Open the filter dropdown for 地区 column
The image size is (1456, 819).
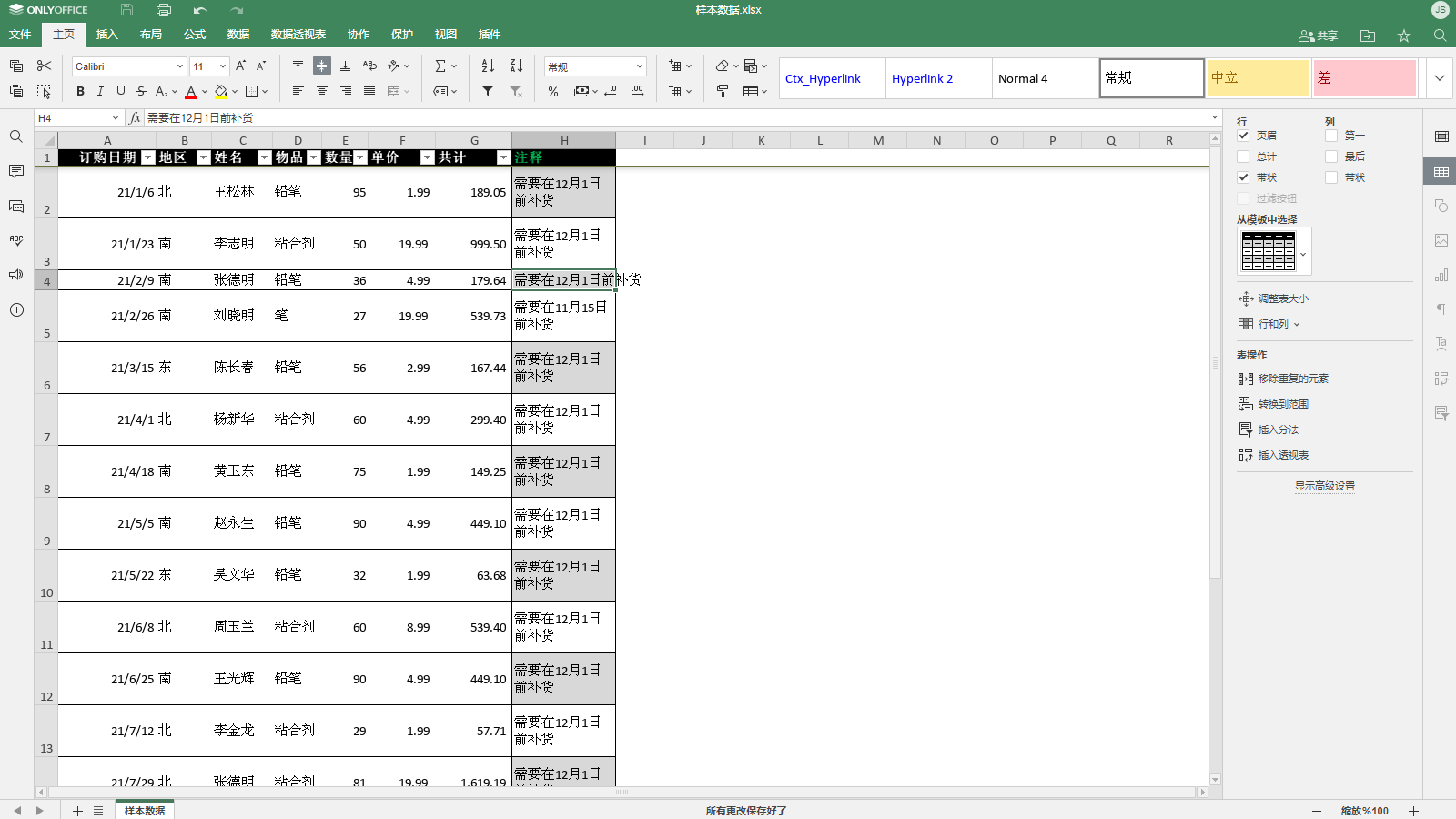pos(204,157)
